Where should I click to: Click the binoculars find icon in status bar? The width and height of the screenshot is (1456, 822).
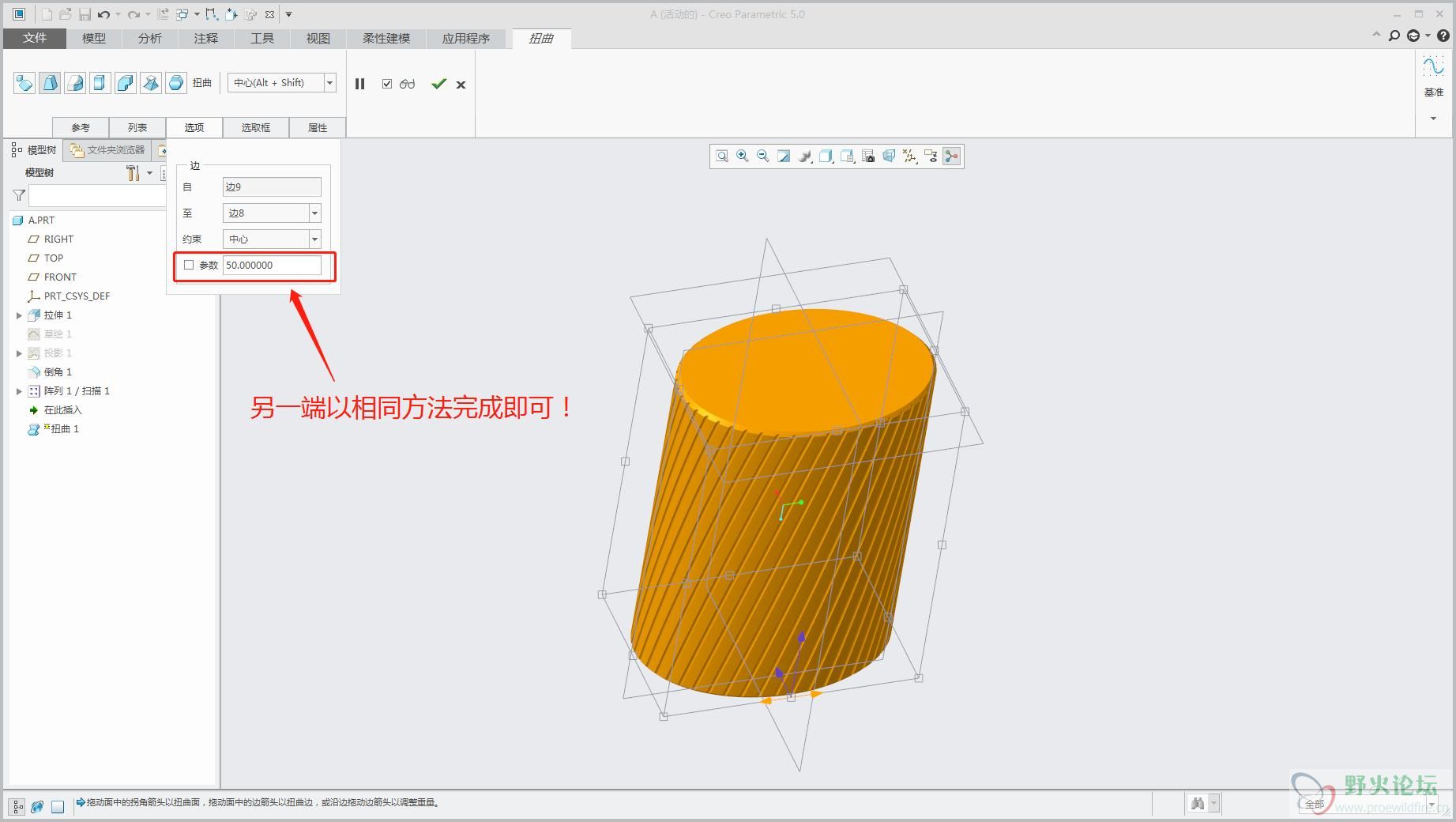(1198, 804)
